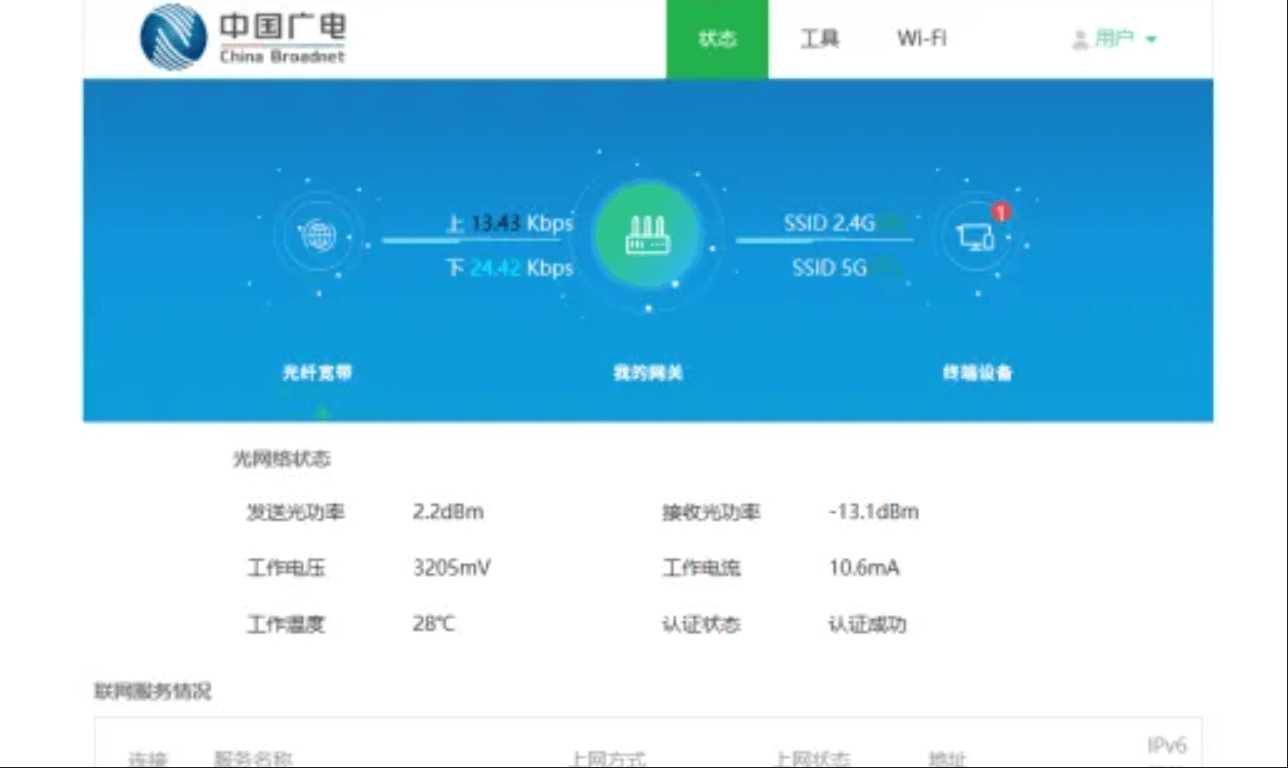Open the Wi-Fi settings tab

pyautogui.click(x=922, y=39)
